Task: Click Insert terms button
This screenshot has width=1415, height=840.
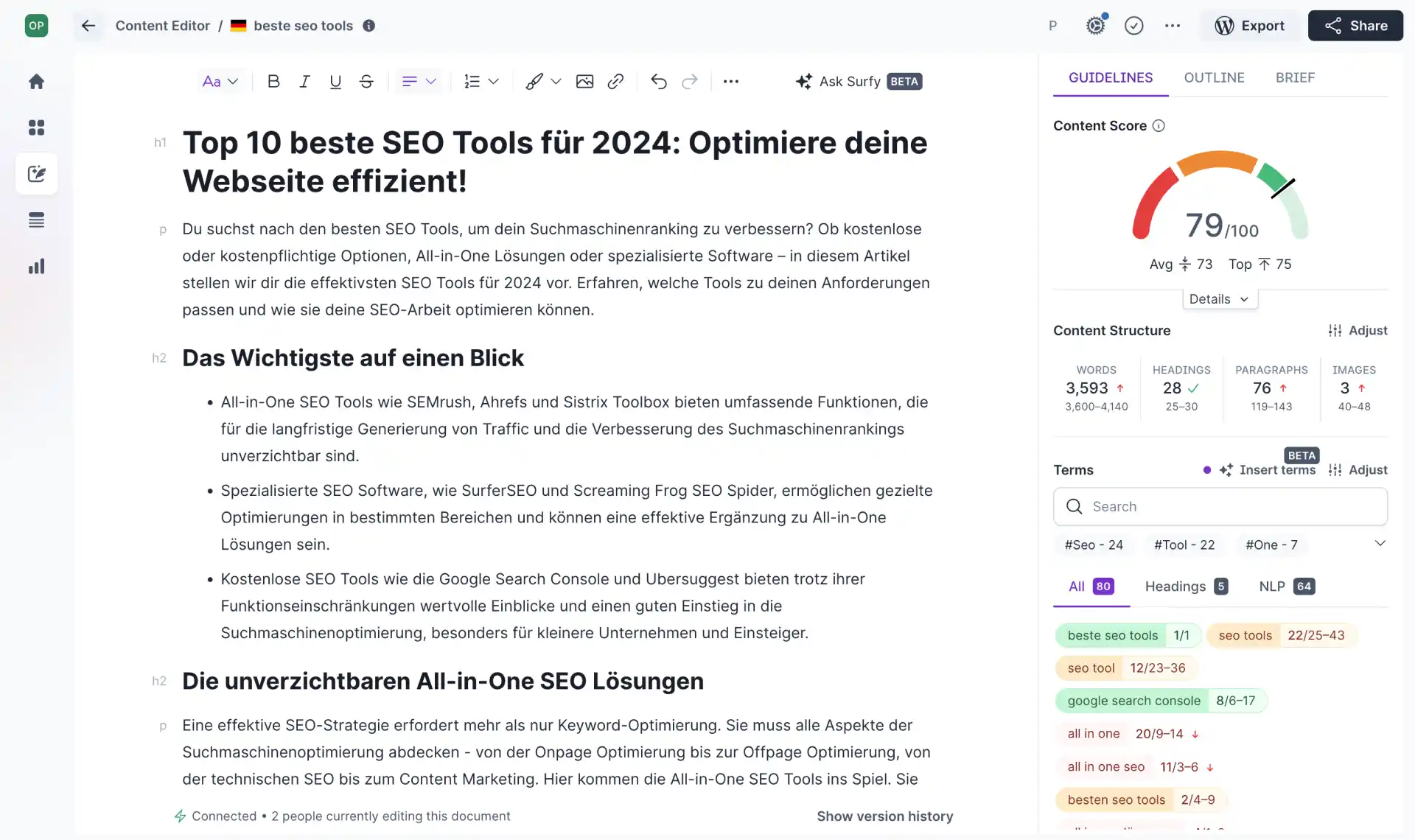Action: (1267, 470)
